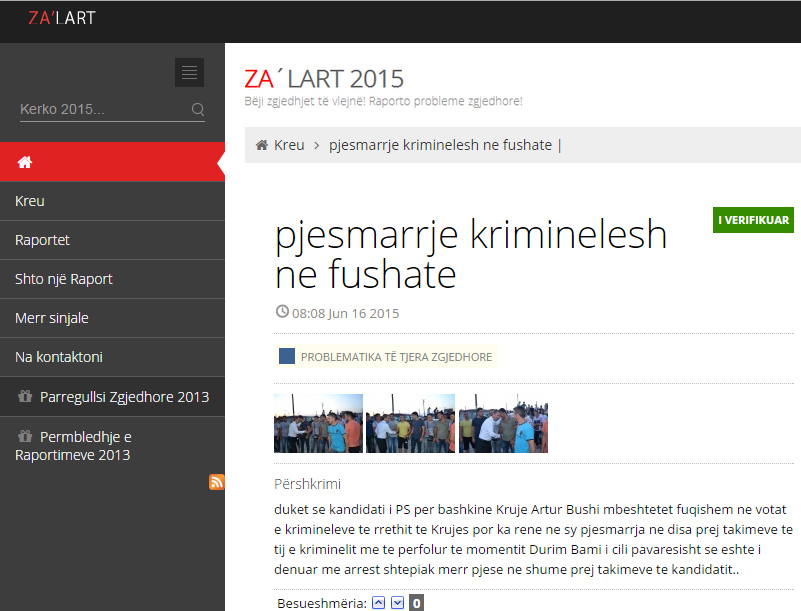Downvote the report credibility with the down arrow
Viewport: 801px width, 611px height.
397,602
